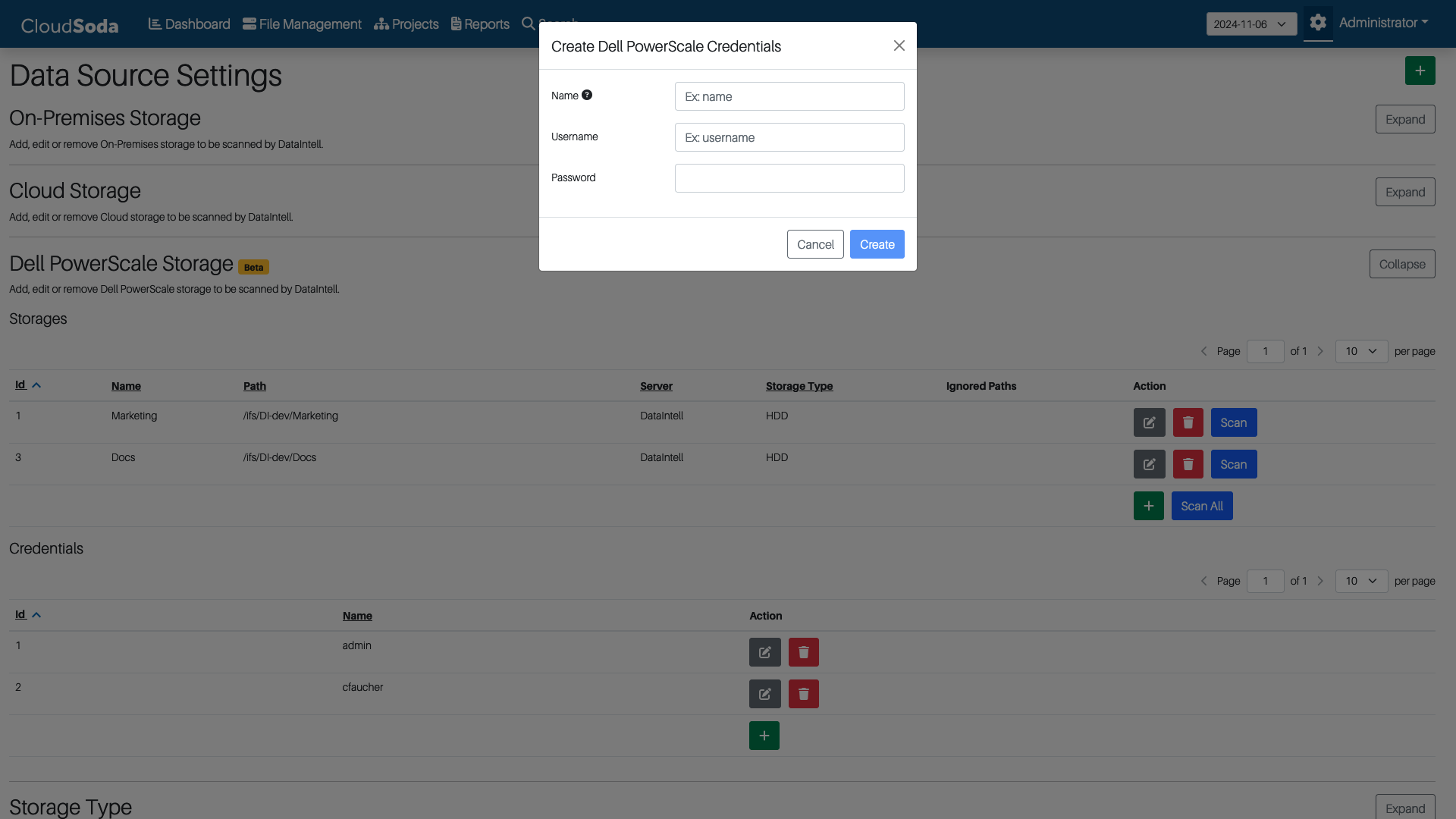Click the Scan All button

click(x=1202, y=506)
